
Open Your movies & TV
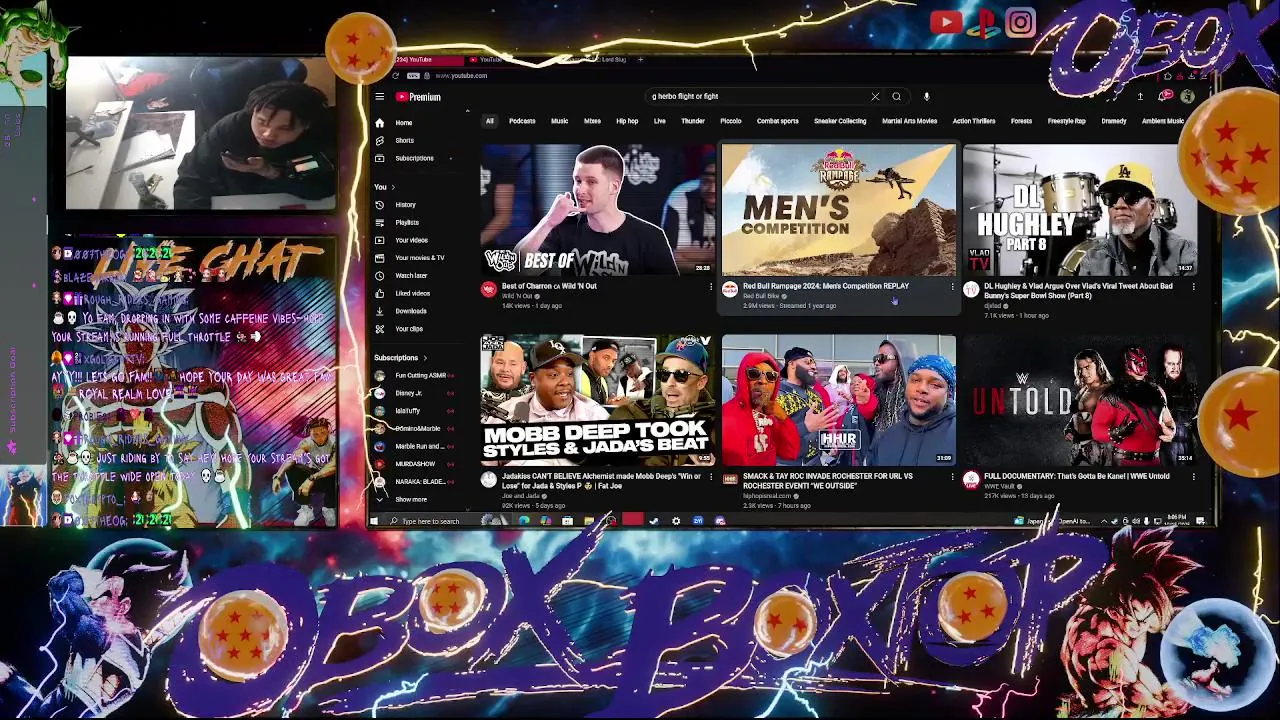pos(419,257)
